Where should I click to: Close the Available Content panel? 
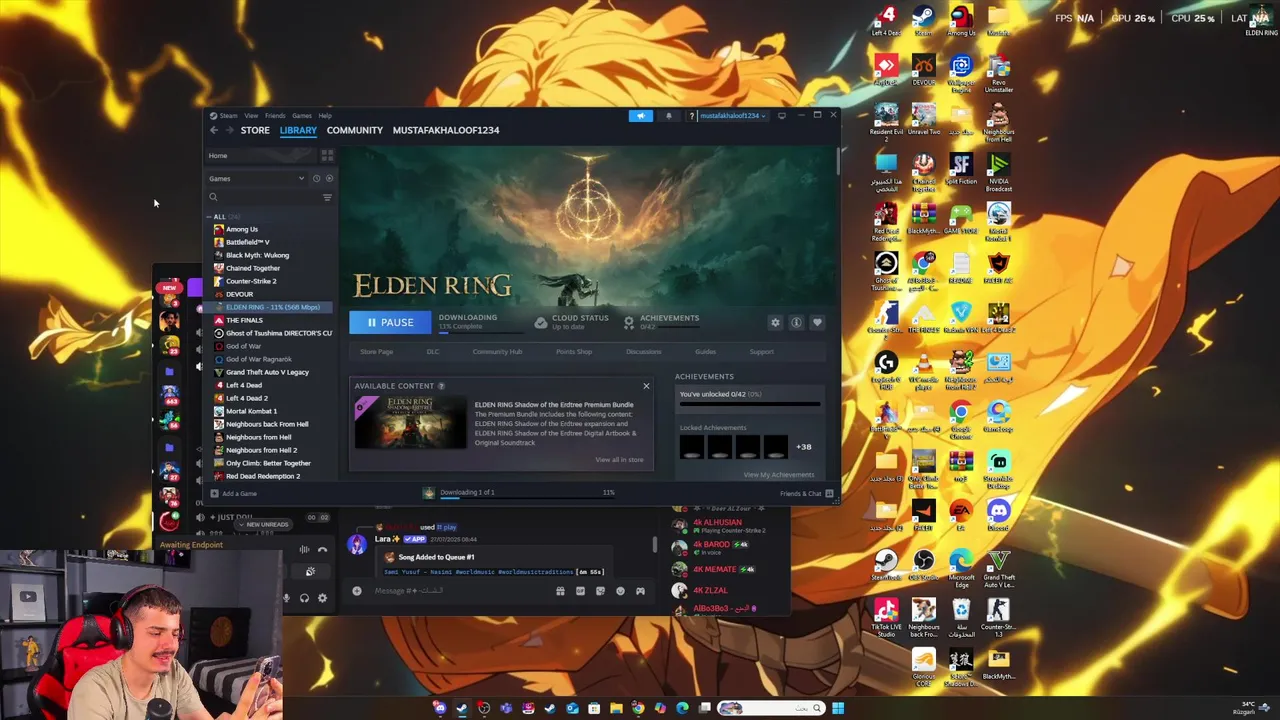[646, 386]
